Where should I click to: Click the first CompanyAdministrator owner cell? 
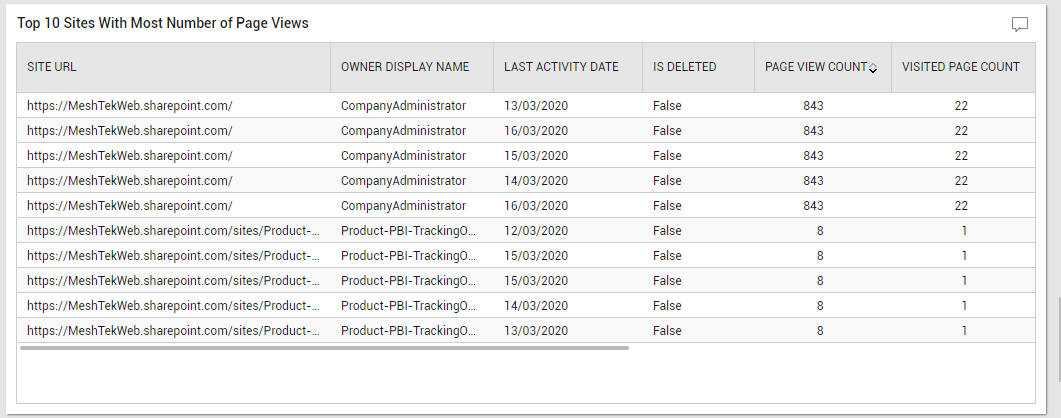(x=403, y=105)
